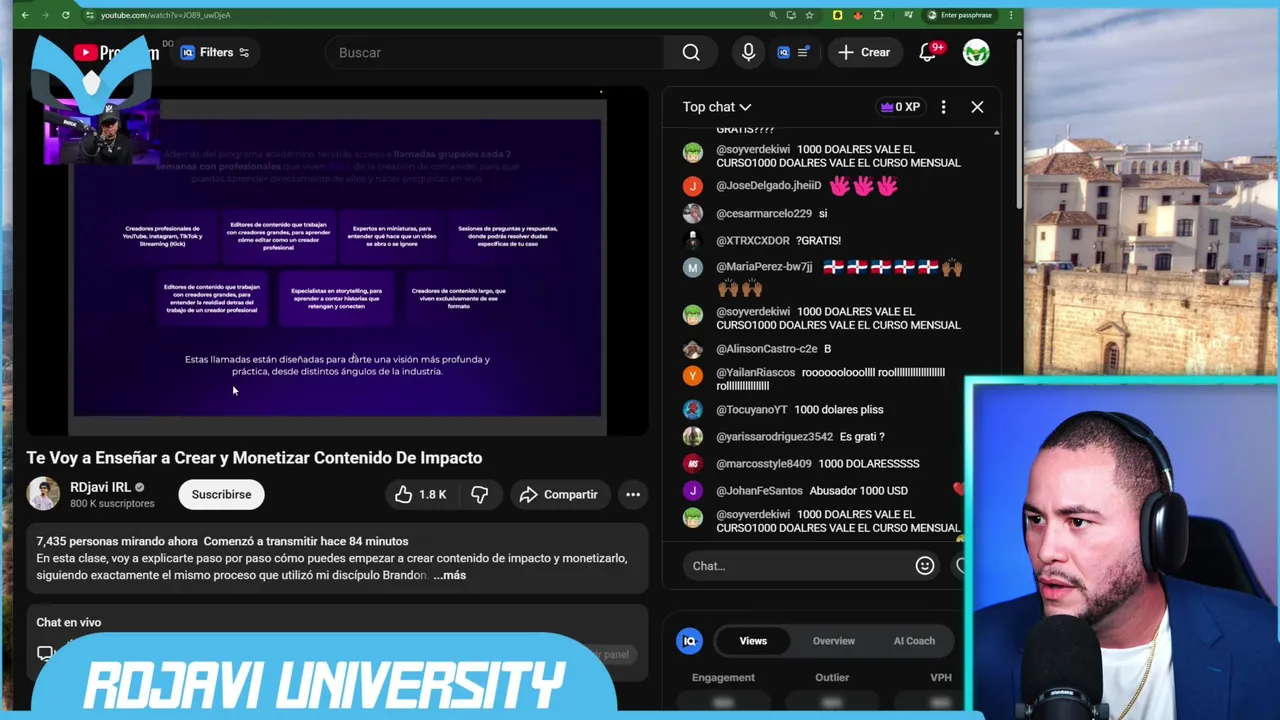Screen dimensions: 1280x720
Task: Open more actions ellipsis beside Compartir
Action: tap(633, 494)
